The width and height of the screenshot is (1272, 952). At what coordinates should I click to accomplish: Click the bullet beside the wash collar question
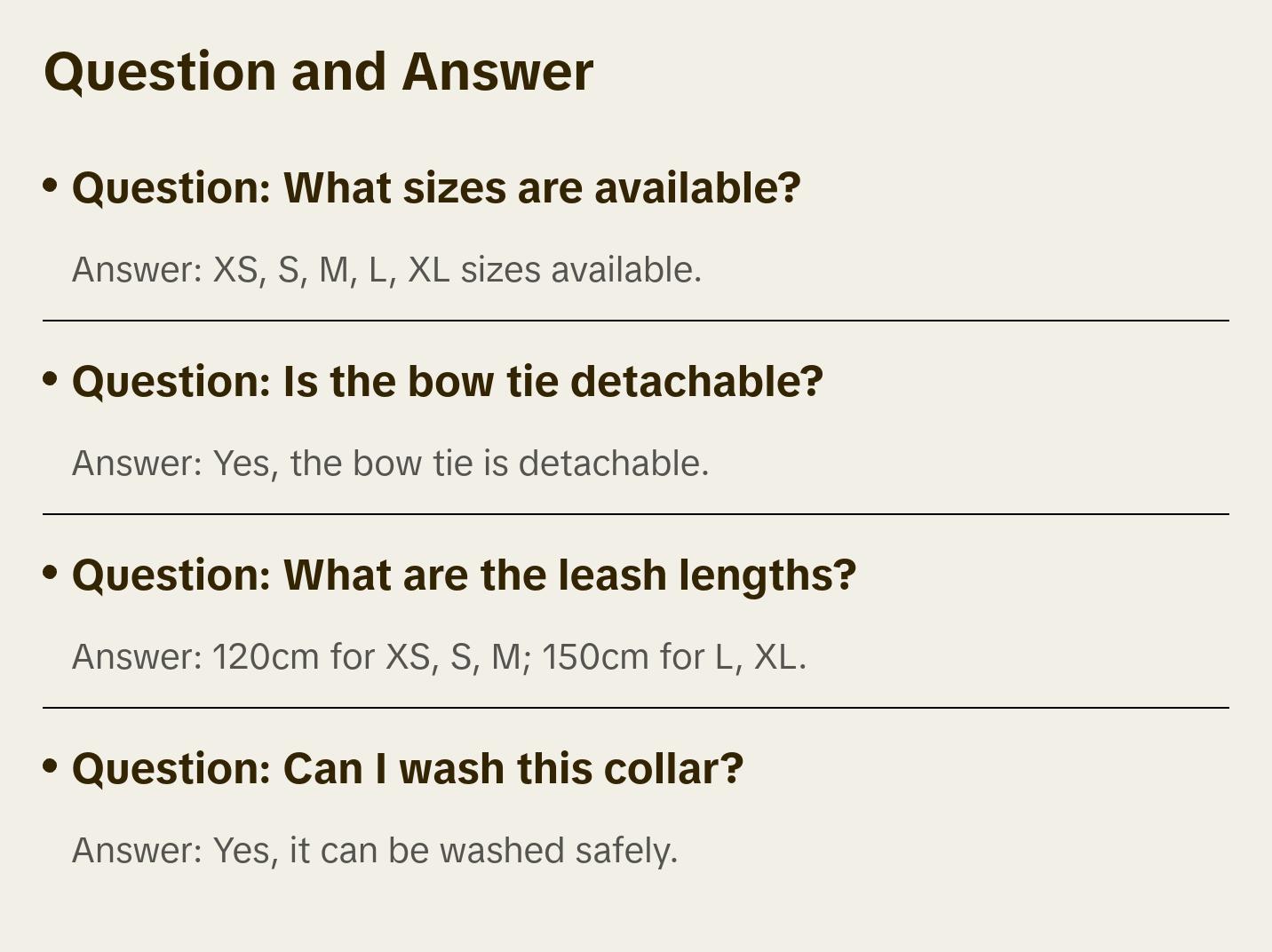tap(51, 766)
